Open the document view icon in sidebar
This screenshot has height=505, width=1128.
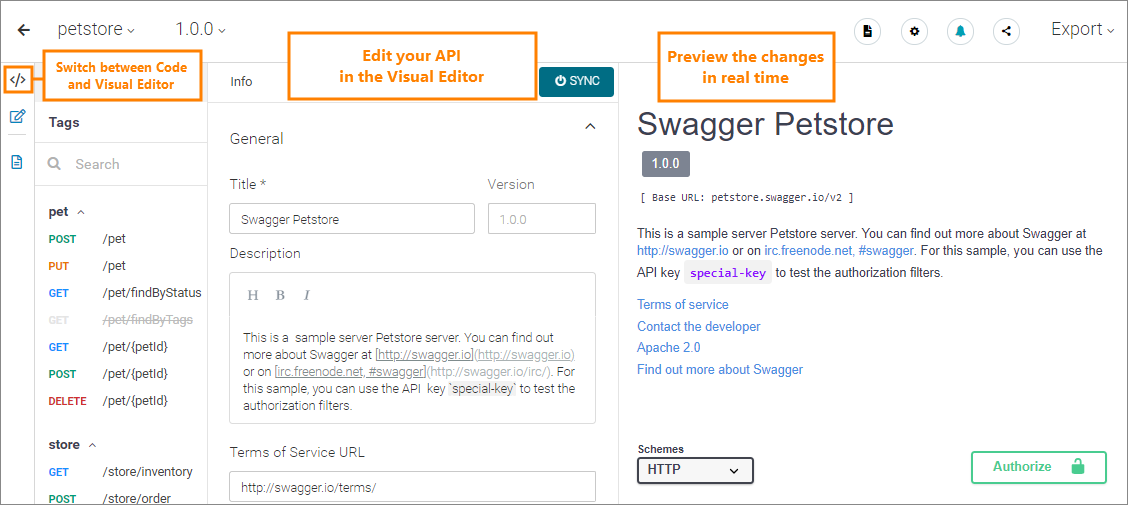pyautogui.click(x=17, y=162)
